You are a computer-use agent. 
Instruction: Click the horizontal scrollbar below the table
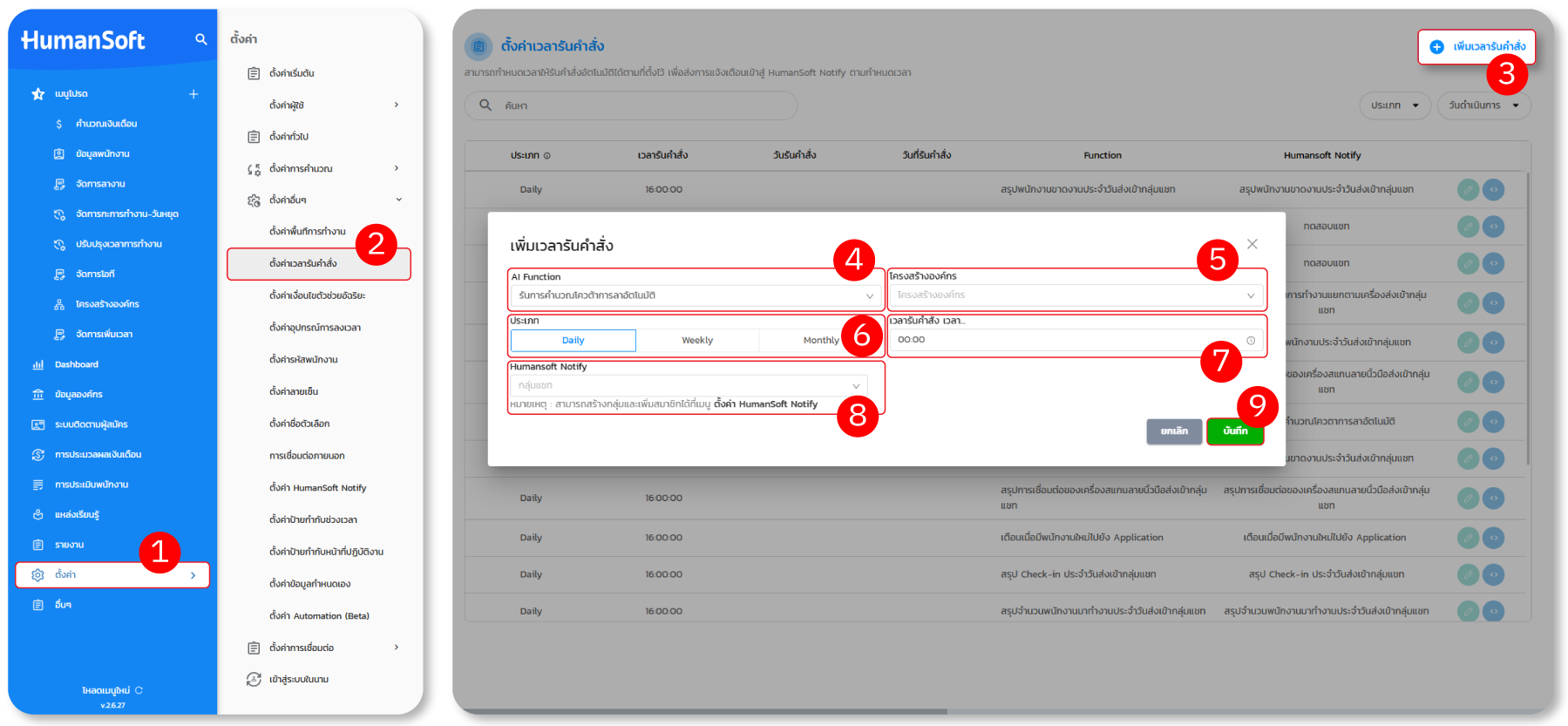pos(706,711)
